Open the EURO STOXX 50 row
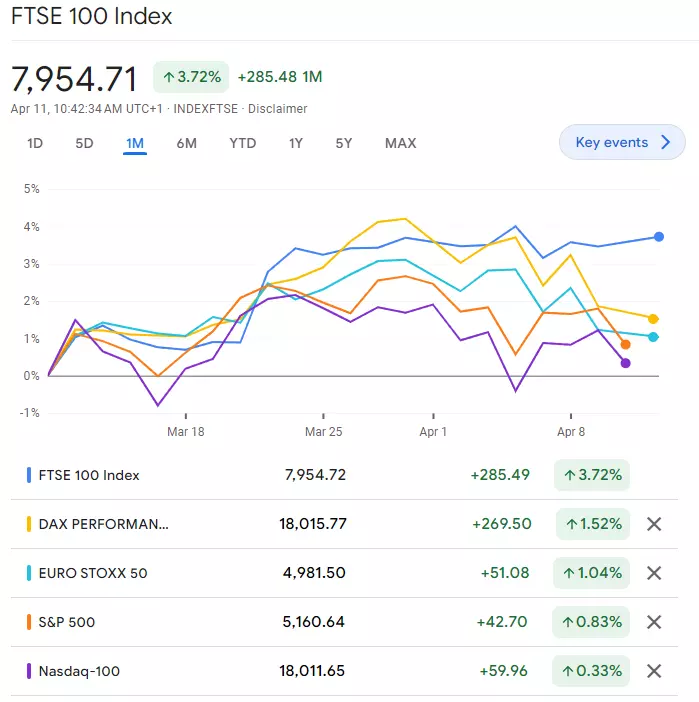 (344, 573)
